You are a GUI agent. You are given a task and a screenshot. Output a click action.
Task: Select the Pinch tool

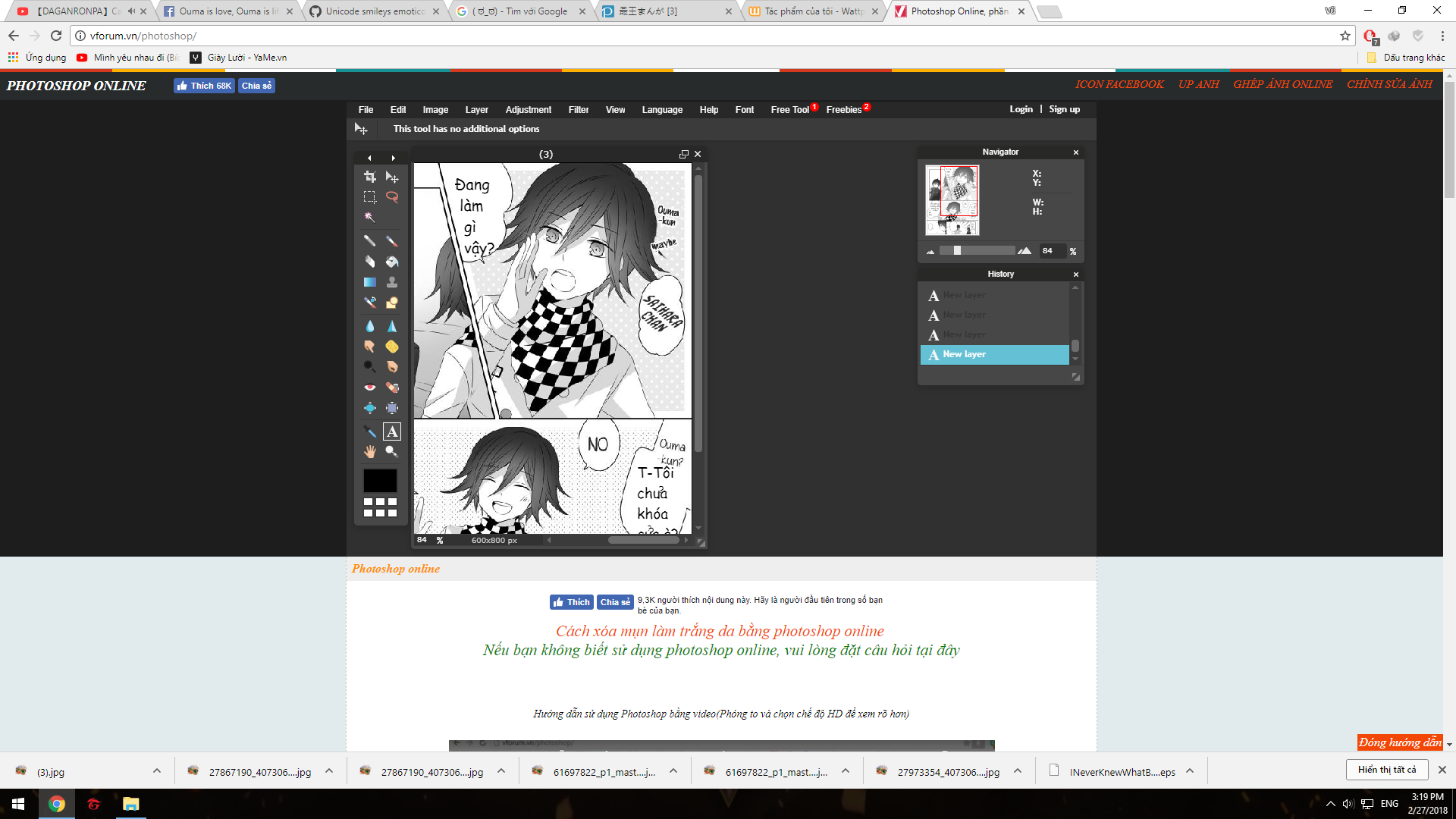[392, 408]
